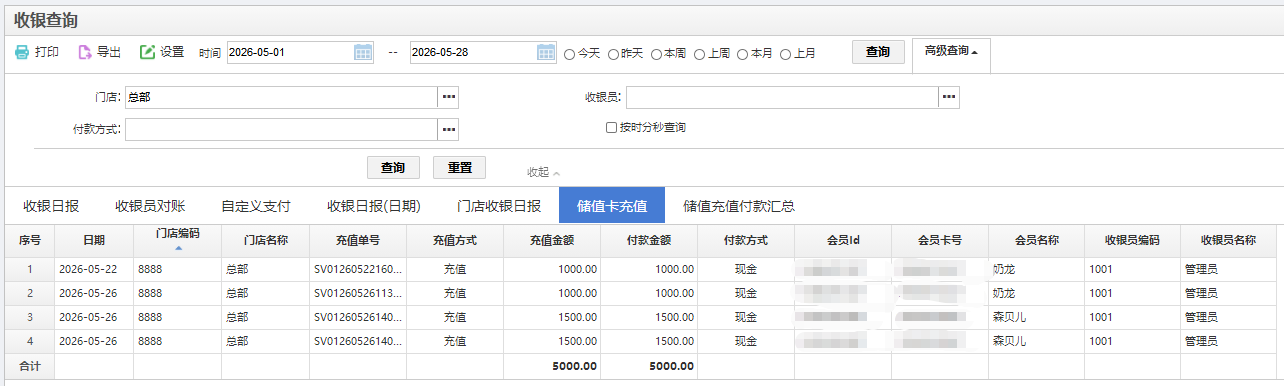1284x386 pixels.
Task: Click the 付款金额 column header
Action: tap(649, 240)
